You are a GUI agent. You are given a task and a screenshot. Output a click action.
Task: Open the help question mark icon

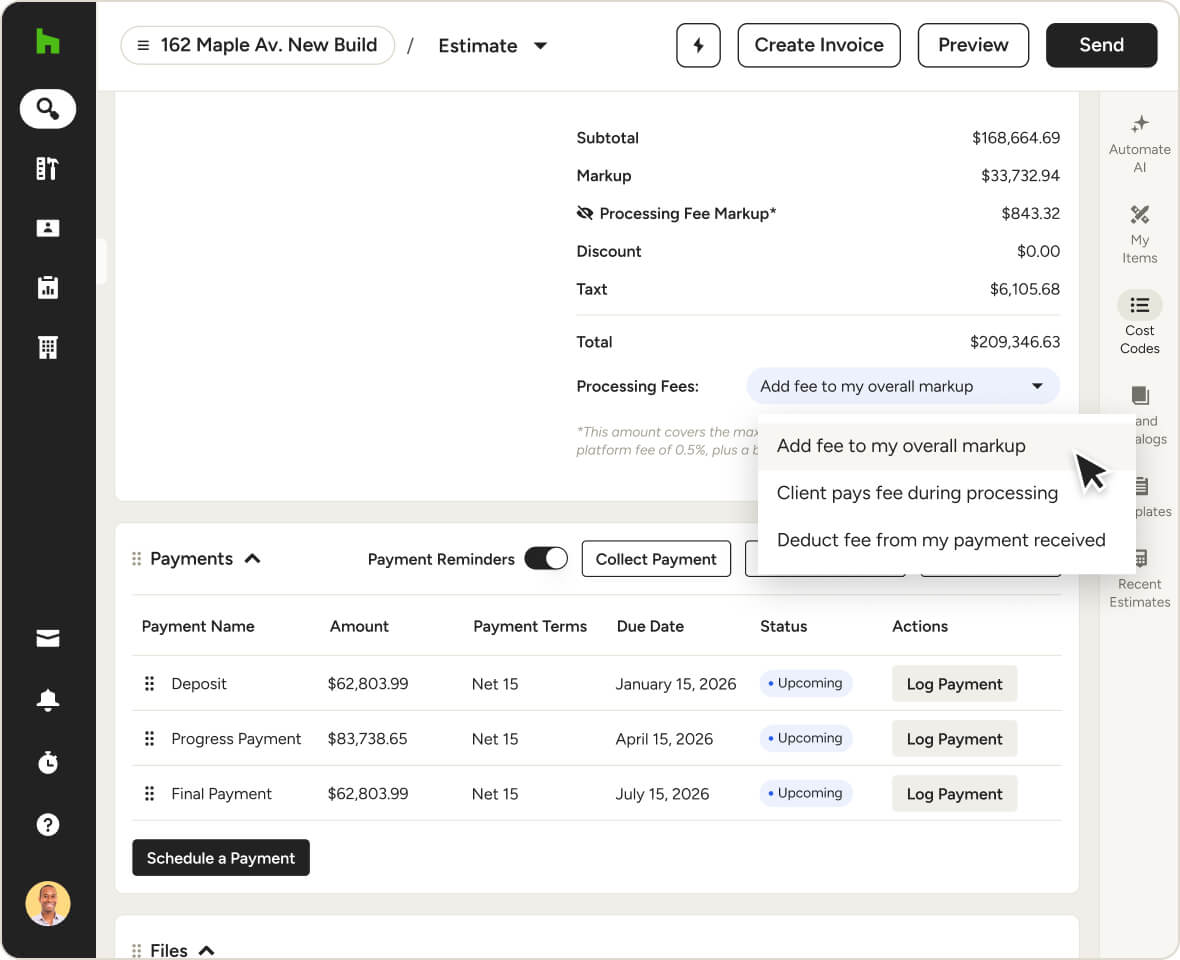coord(47,824)
